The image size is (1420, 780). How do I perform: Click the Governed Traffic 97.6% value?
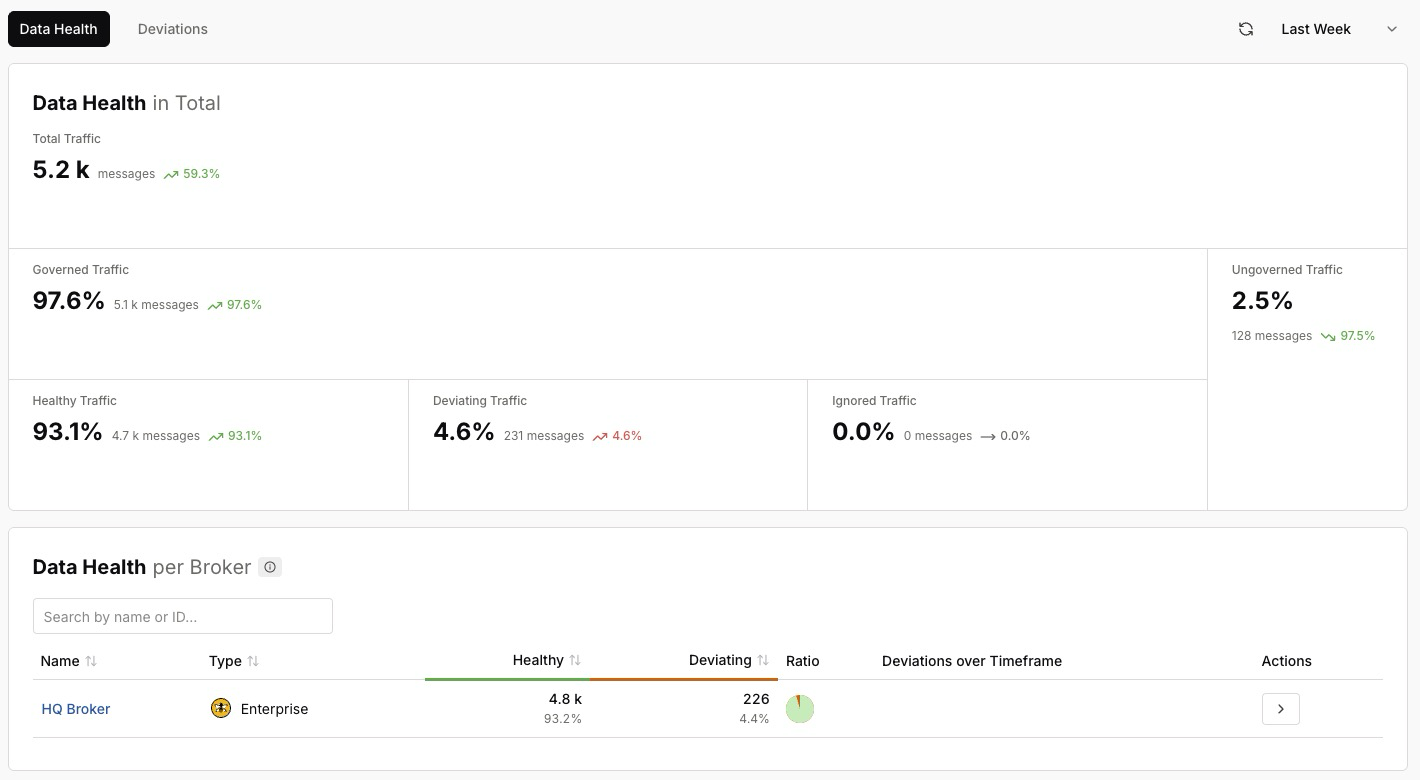[69, 301]
